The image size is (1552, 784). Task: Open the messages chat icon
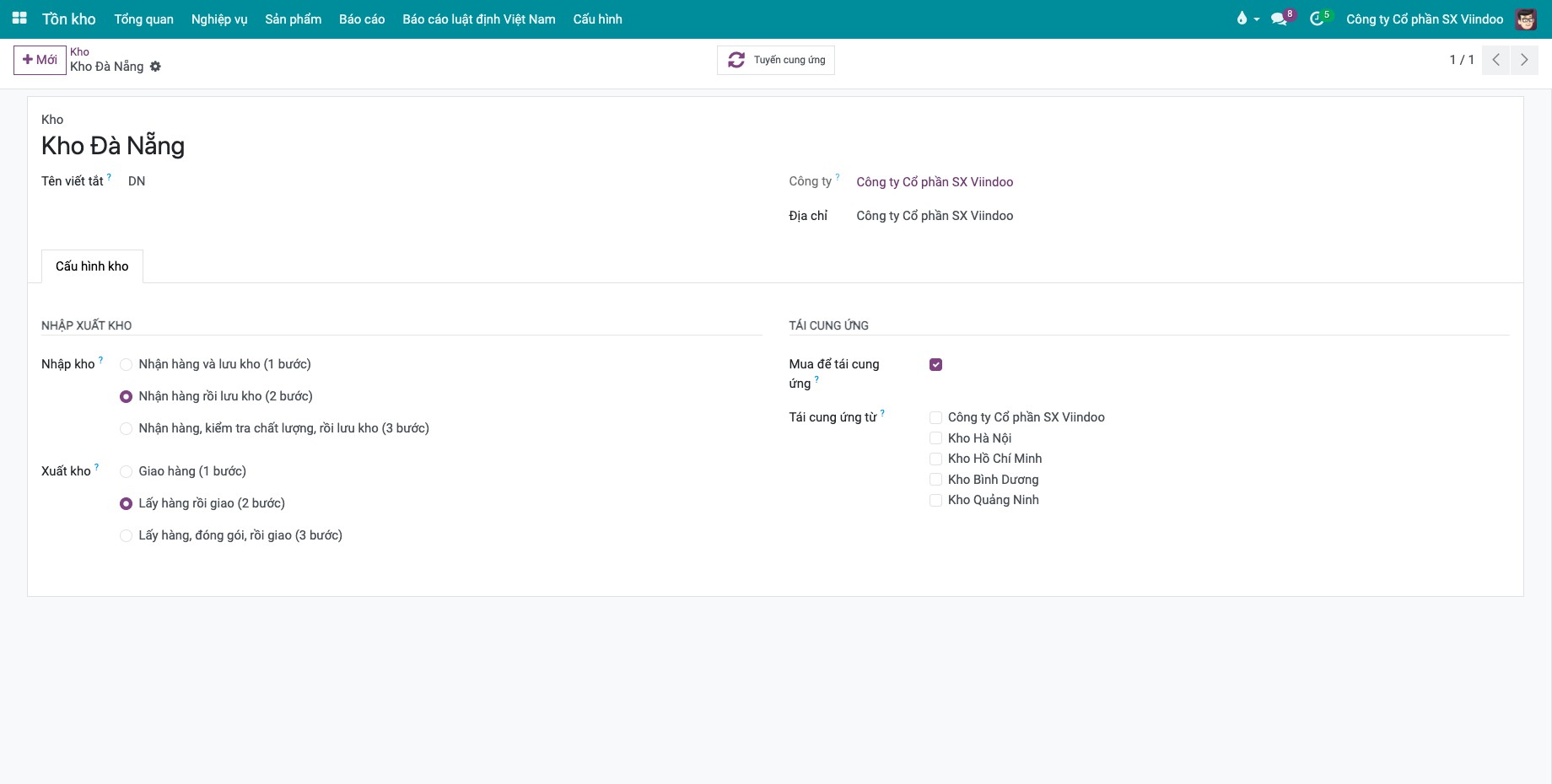(x=1280, y=19)
